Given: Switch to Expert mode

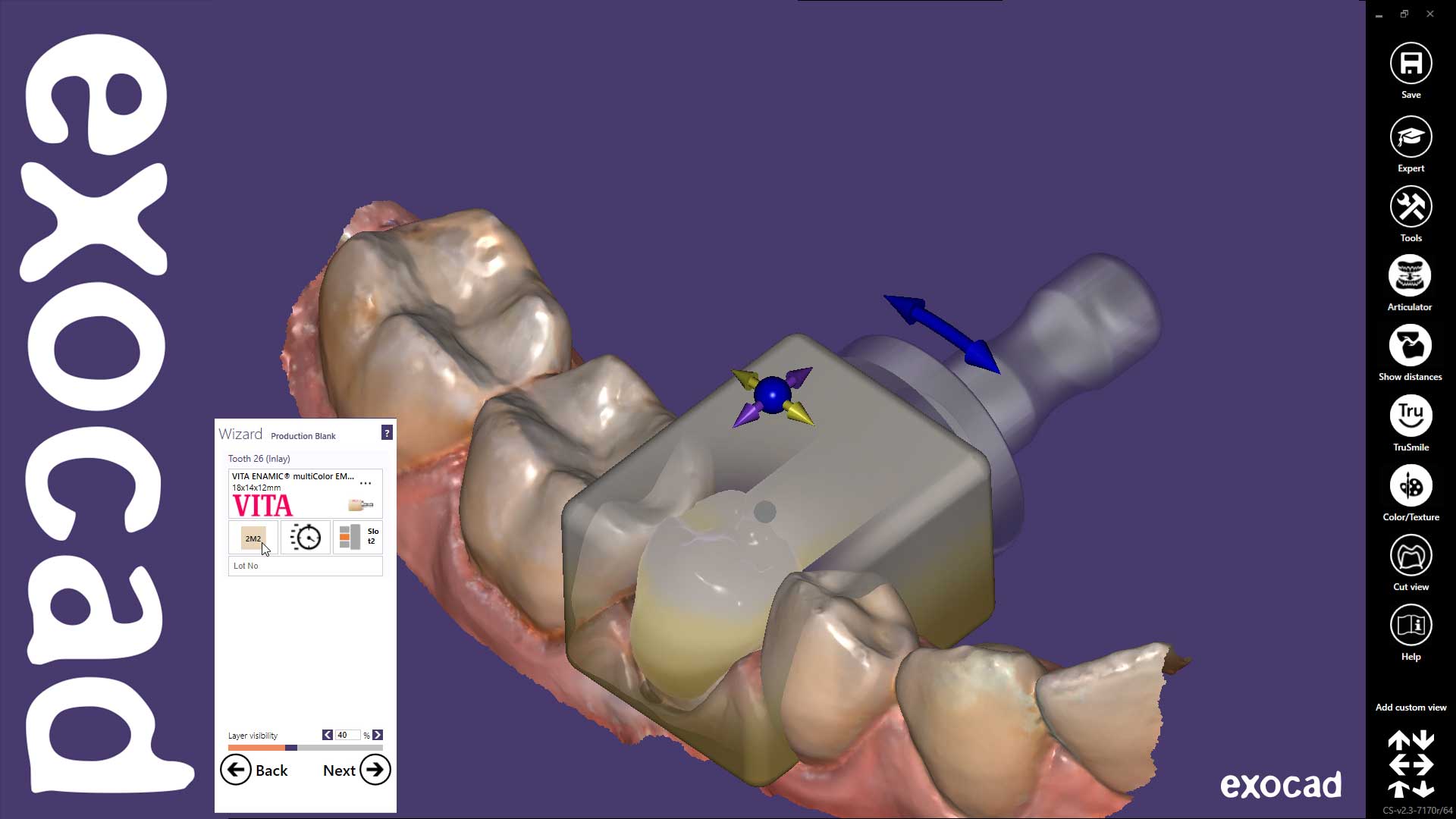Looking at the screenshot, I should click(x=1410, y=137).
